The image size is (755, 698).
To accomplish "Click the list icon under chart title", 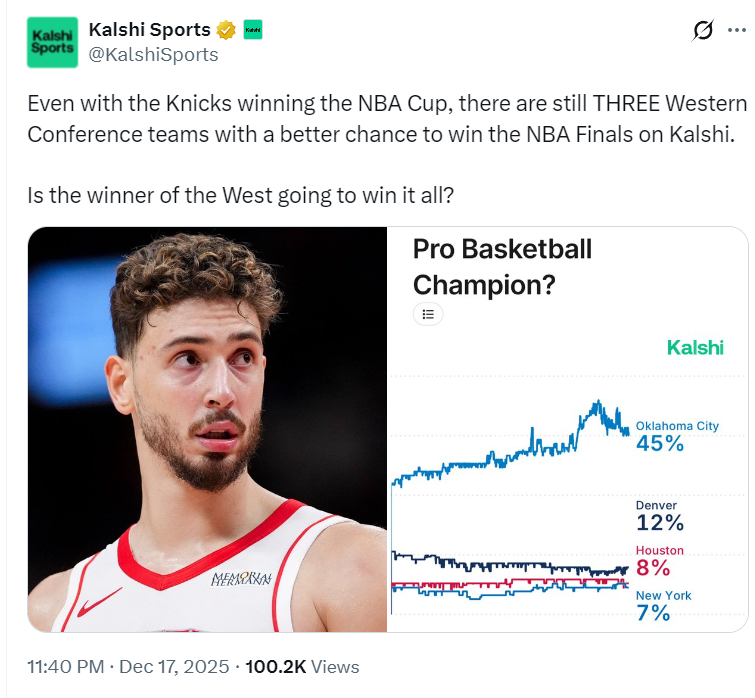I will pos(428,314).
